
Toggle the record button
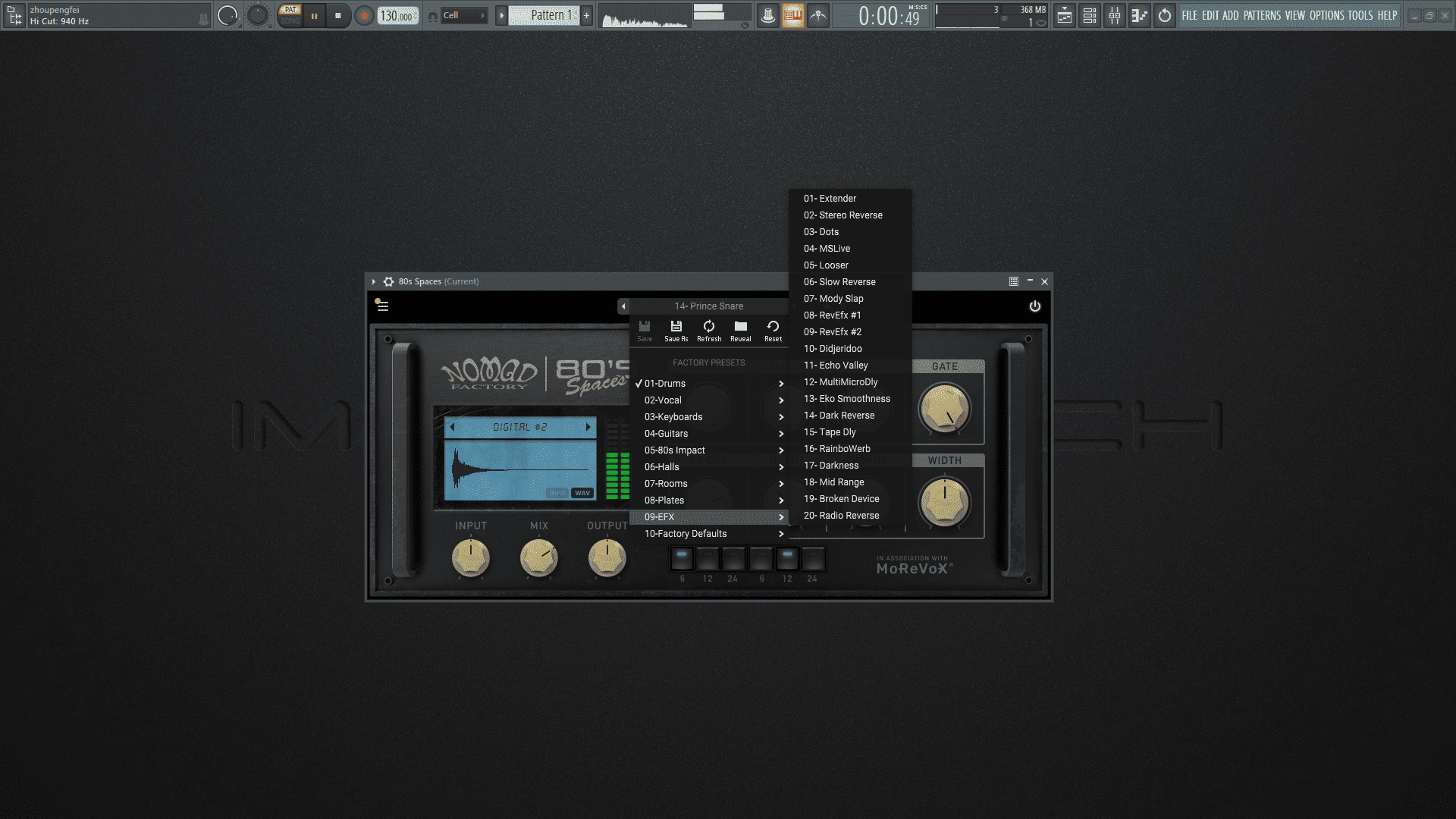click(364, 15)
